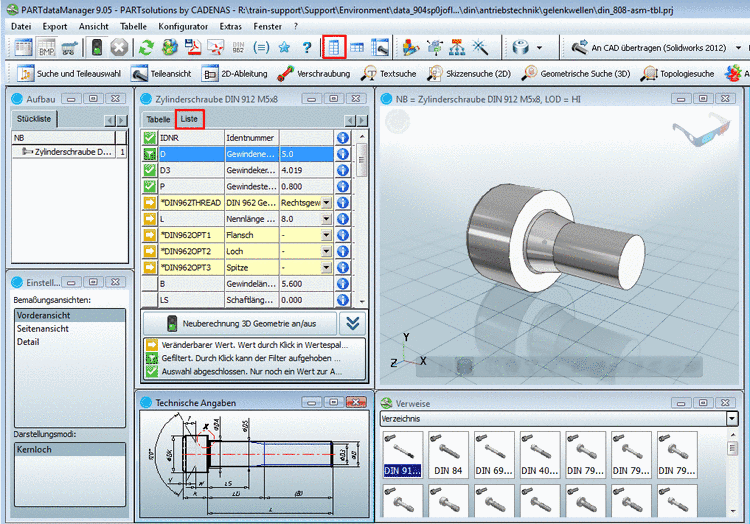The image size is (750, 524).
Task: Remove the filter on row D
Action: 149,154
